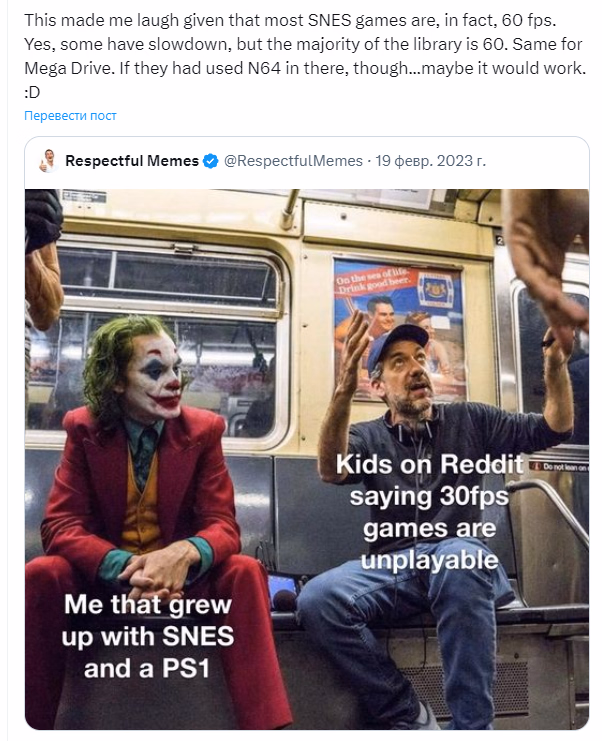Click the ":D" emoticon ending the tweet
The height and width of the screenshot is (741, 602).
(32, 92)
